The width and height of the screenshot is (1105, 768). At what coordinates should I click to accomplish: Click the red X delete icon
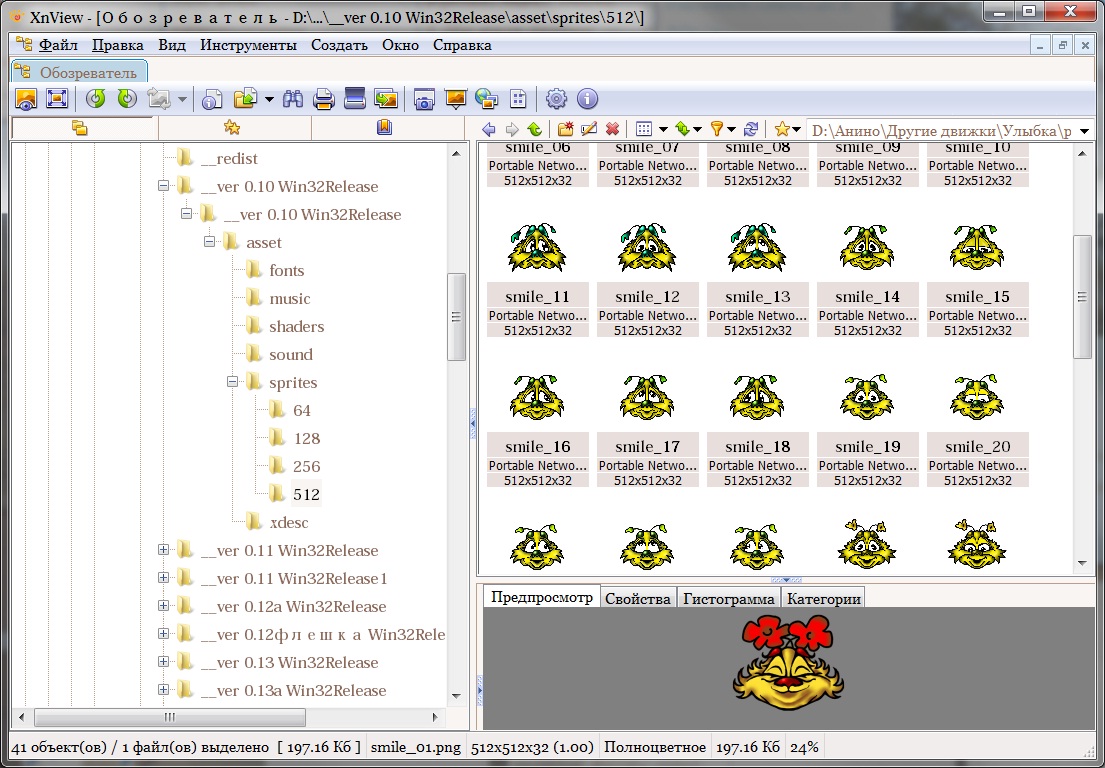coord(612,129)
